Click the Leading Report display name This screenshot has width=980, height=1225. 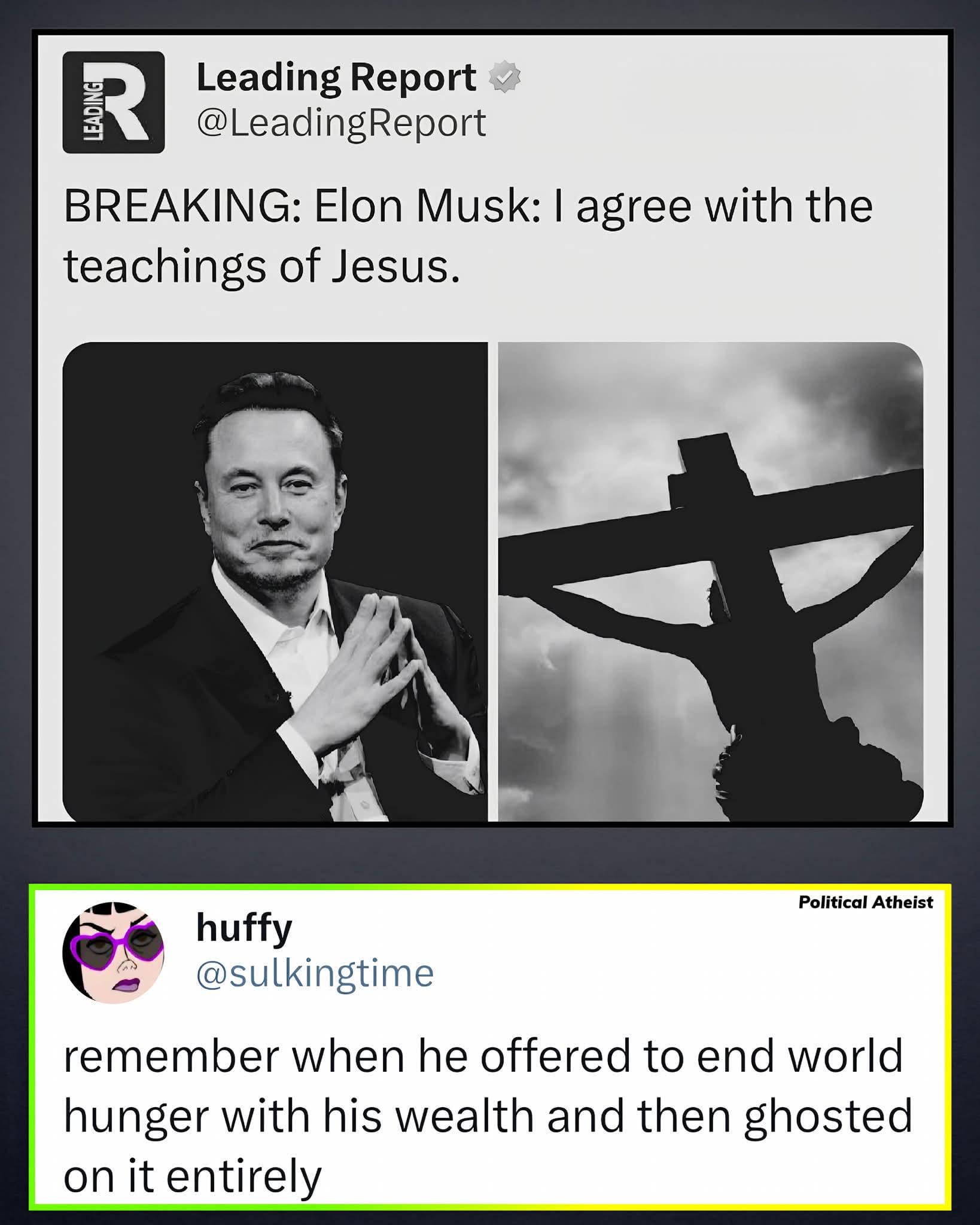pyautogui.click(x=336, y=77)
